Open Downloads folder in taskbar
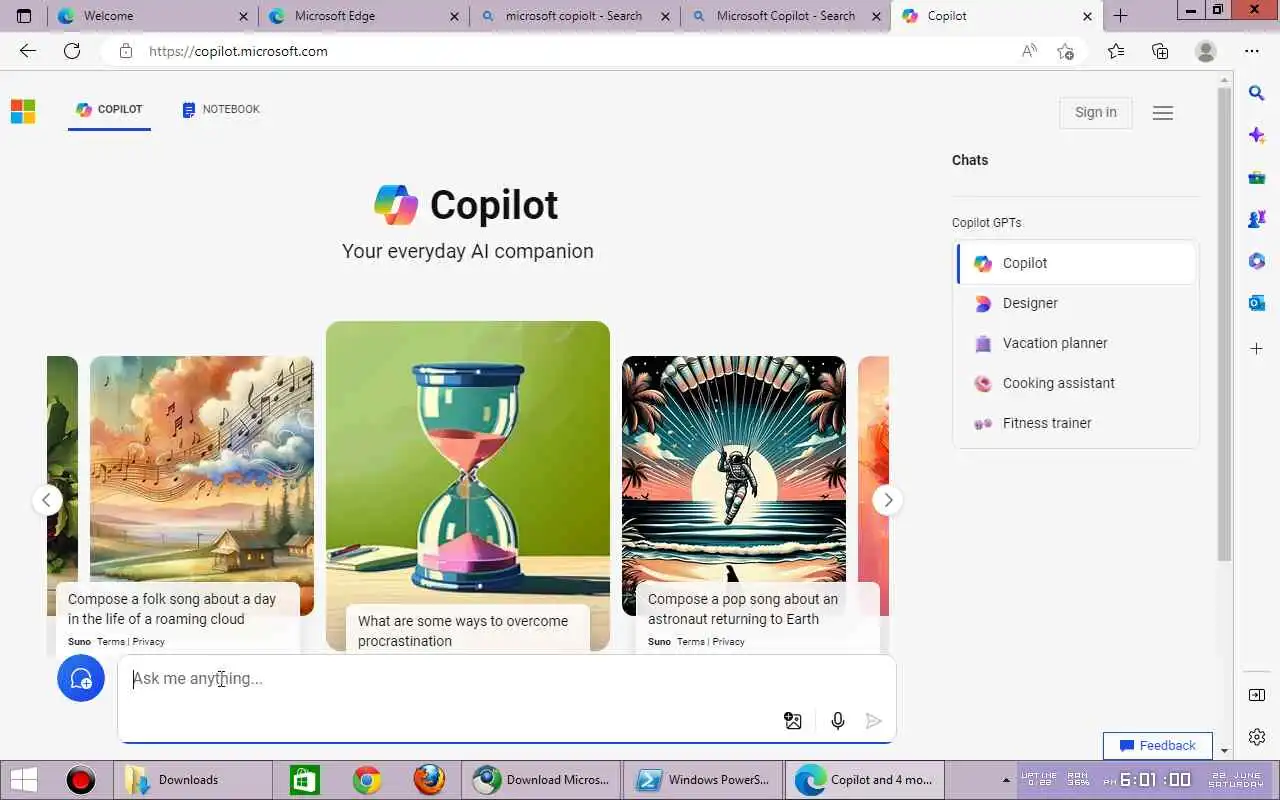The height and width of the screenshot is (800, 1280). pos(192,780)
